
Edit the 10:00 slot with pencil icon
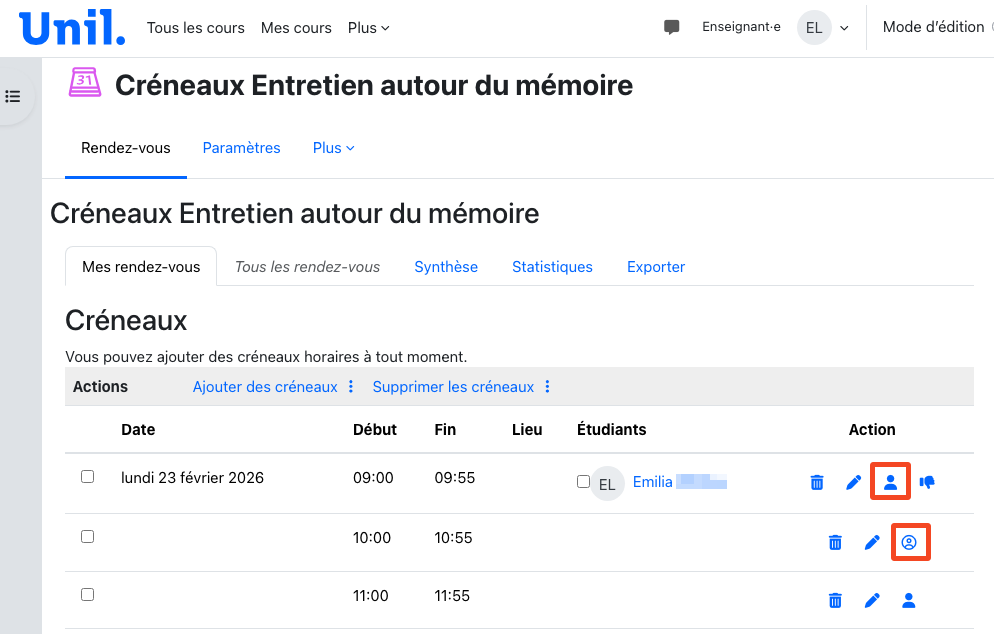click(x=872, y=543)
